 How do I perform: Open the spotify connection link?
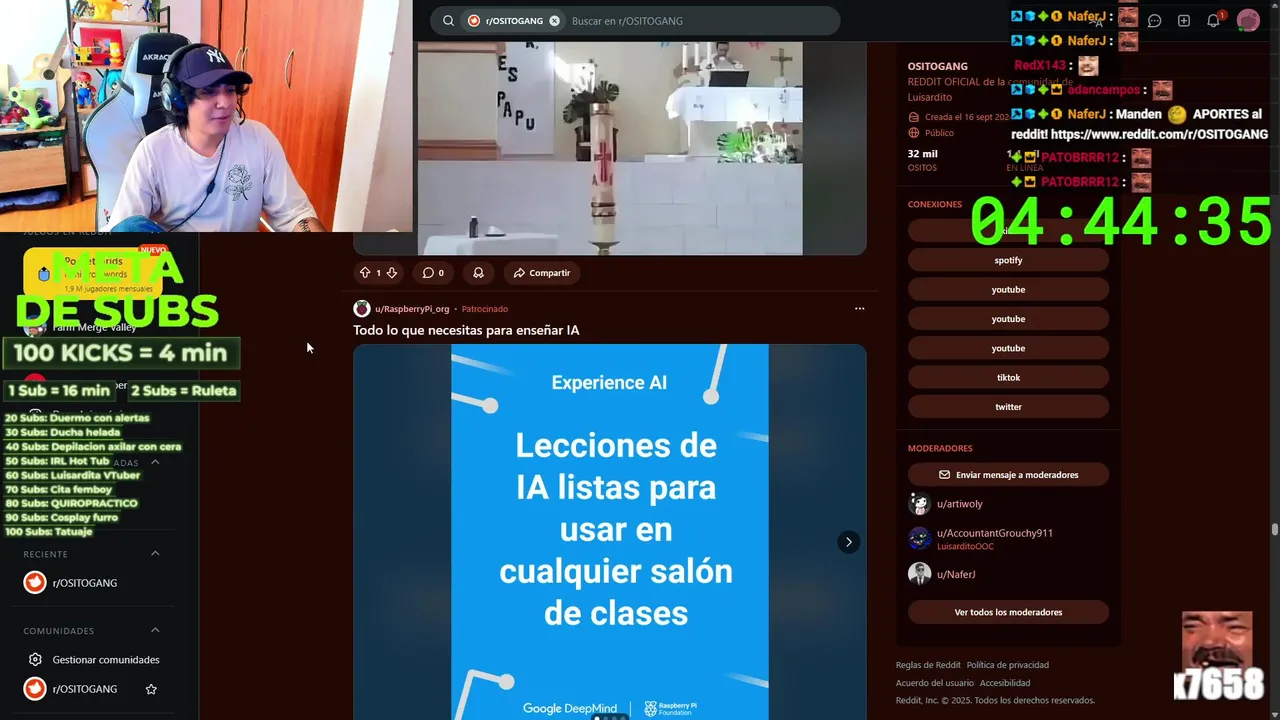pyautogui.click(x=1008, y=260)
